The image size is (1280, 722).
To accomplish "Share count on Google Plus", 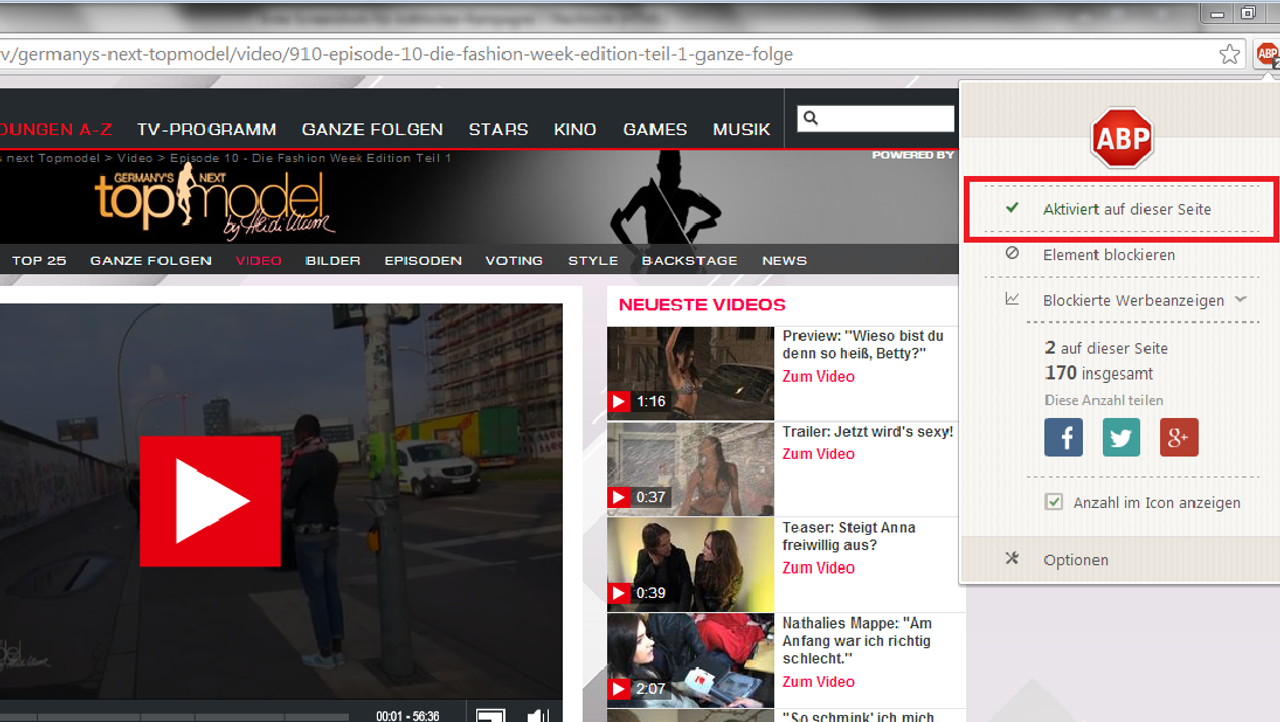I will click(x=1179, y=437).
